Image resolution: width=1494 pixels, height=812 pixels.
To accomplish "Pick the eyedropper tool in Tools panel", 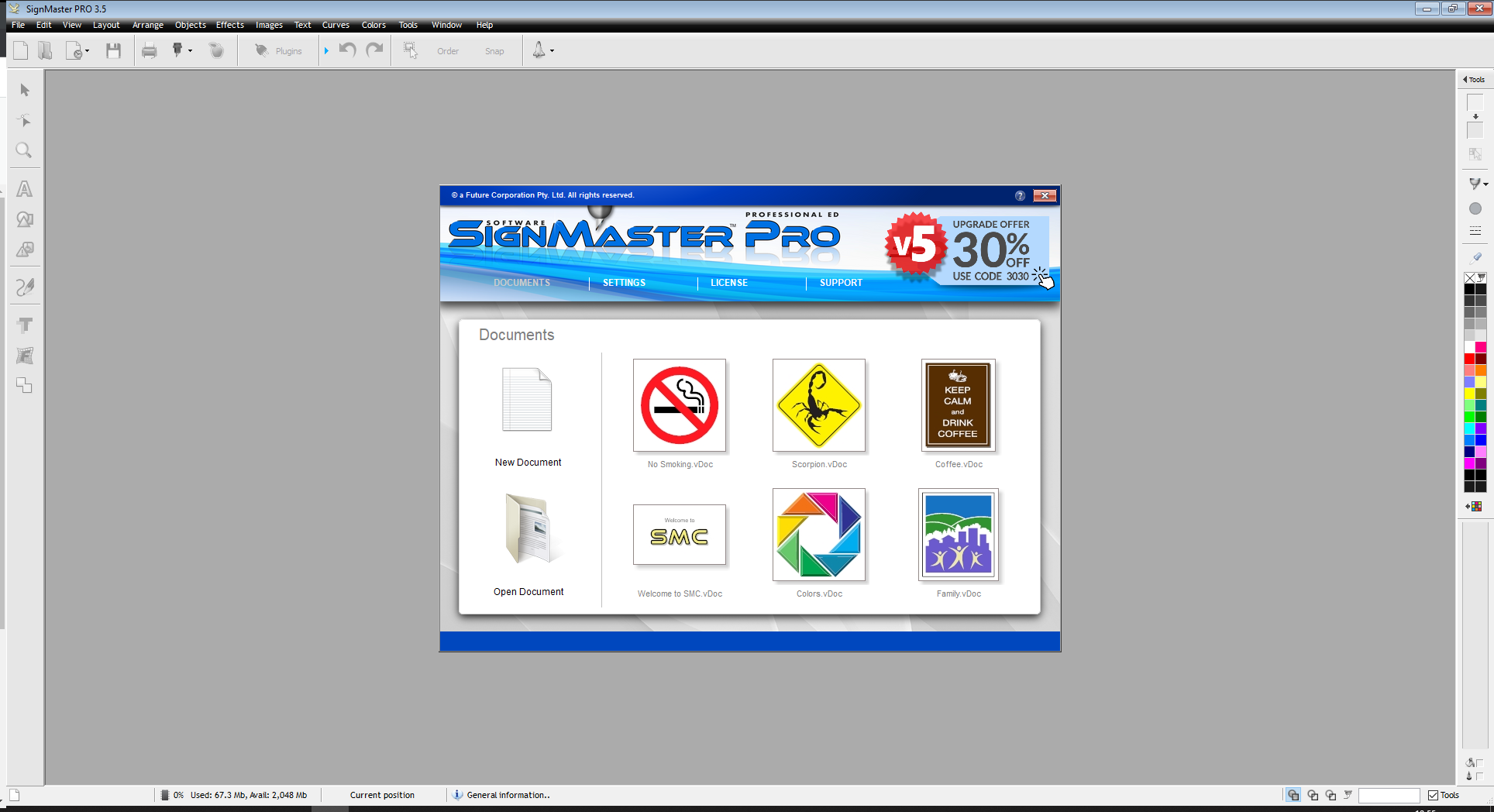I will (1475, 256).
